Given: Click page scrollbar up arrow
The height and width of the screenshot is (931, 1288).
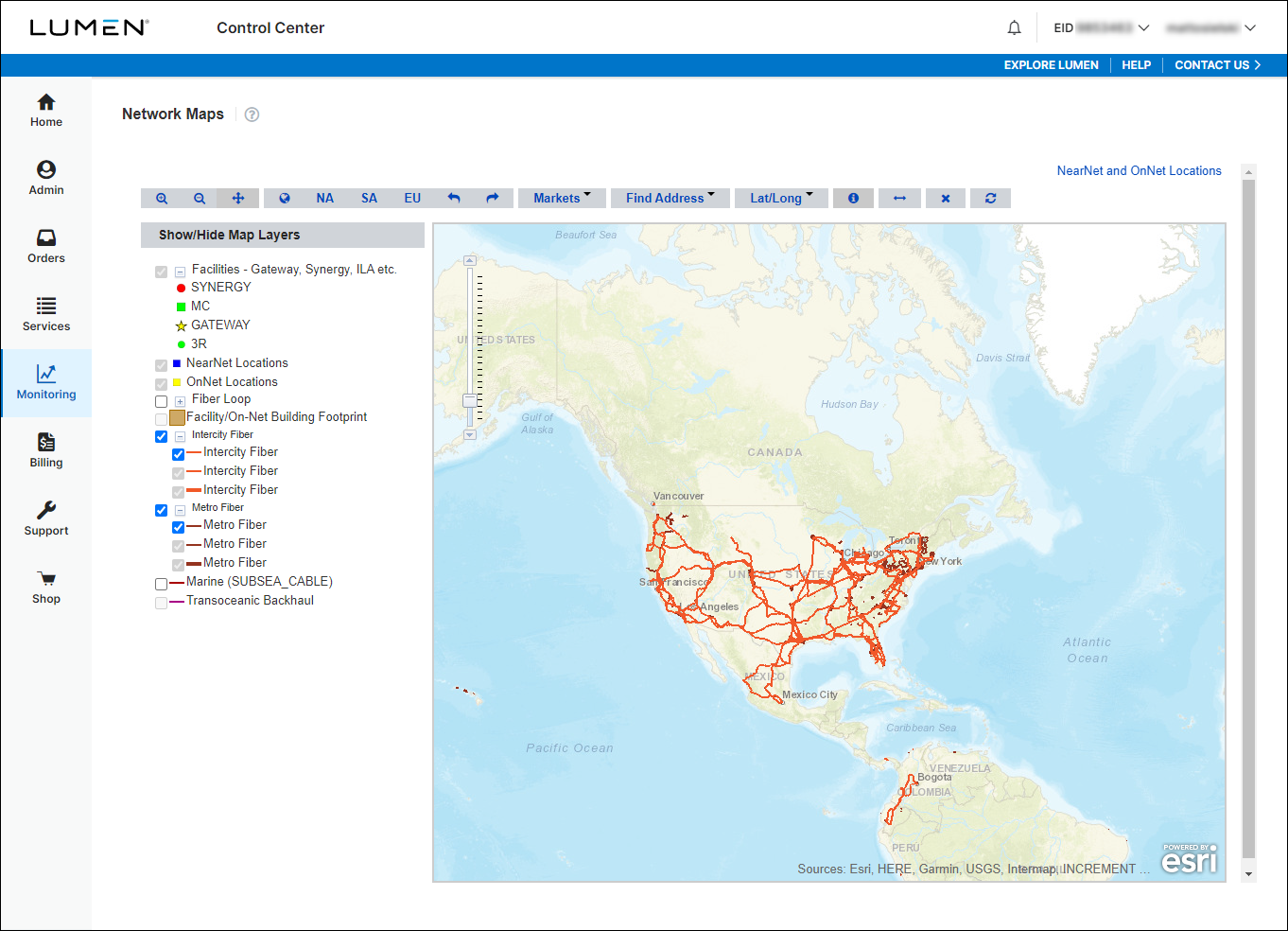Looking at the screenshot, I should point(1249,172).
